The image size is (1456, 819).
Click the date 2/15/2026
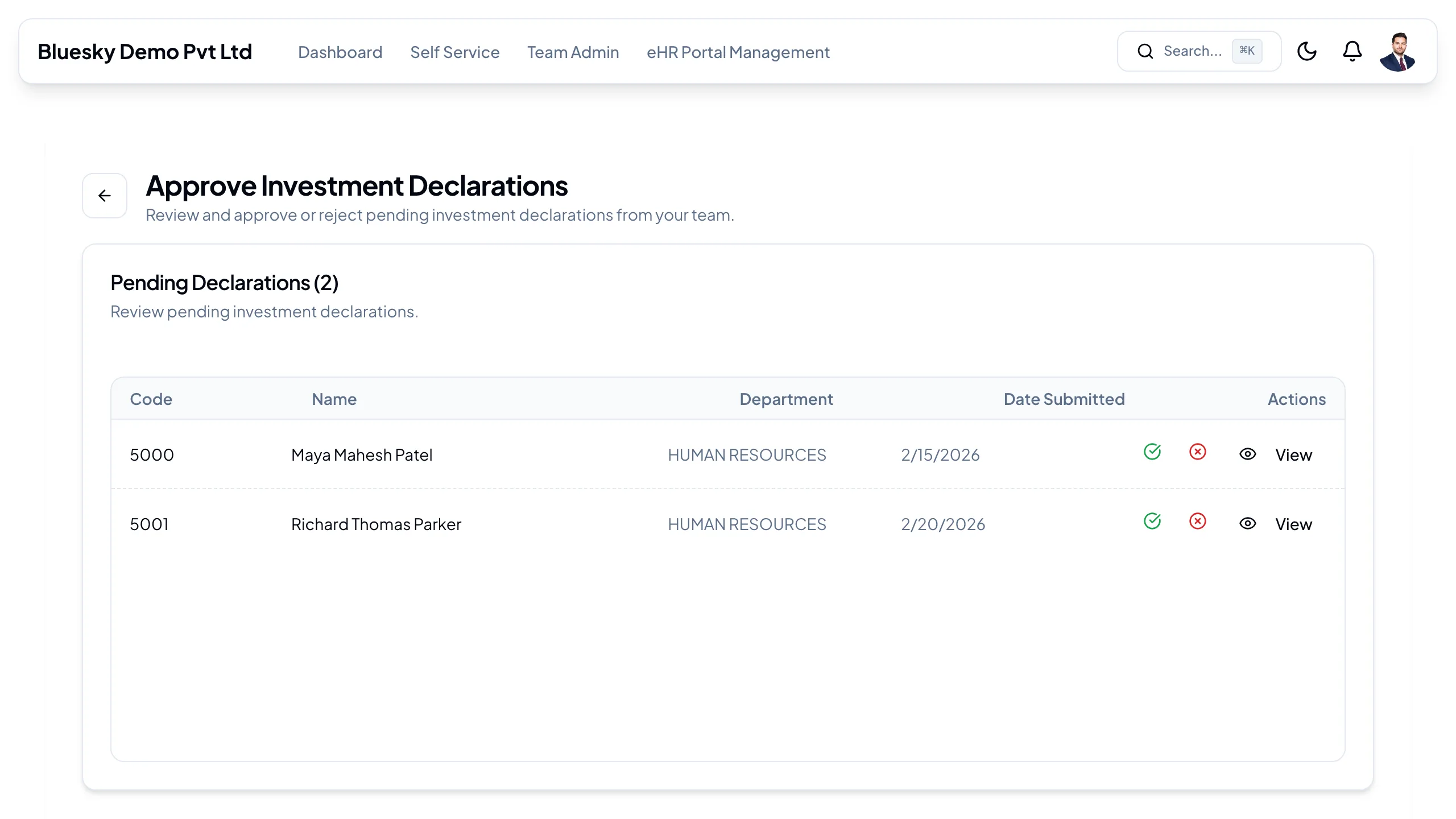[940, 455]
